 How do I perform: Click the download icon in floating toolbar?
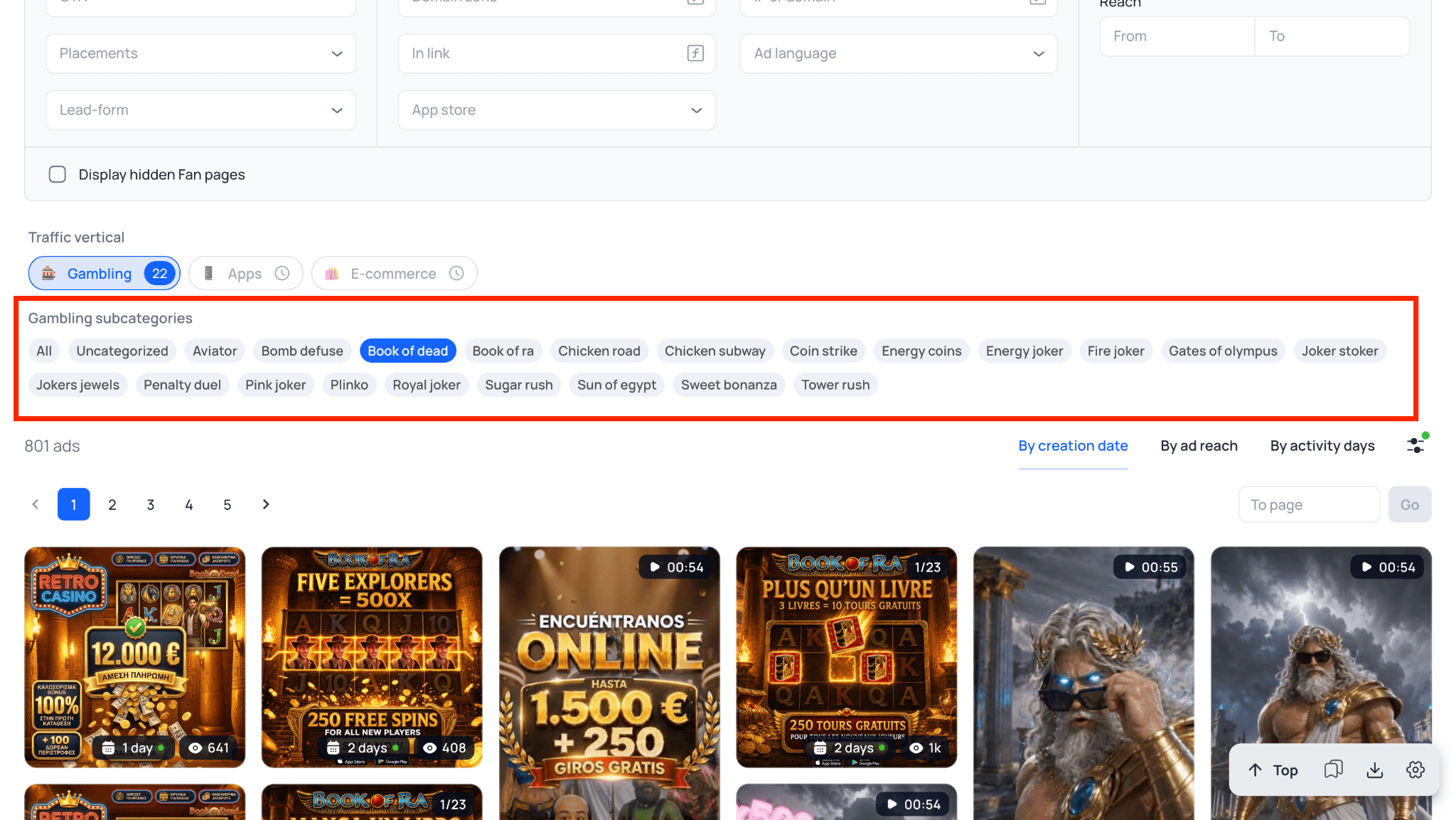point(1375,770)
